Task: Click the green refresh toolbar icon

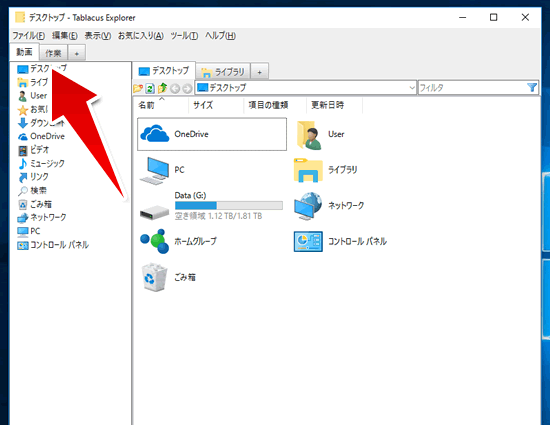Action: pos(150,88)
